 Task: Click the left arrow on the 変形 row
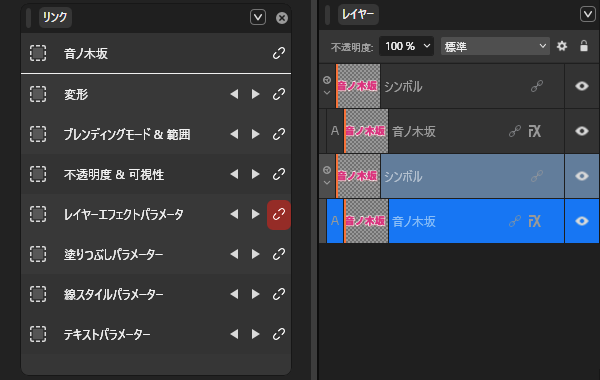(x=234, y=94)
